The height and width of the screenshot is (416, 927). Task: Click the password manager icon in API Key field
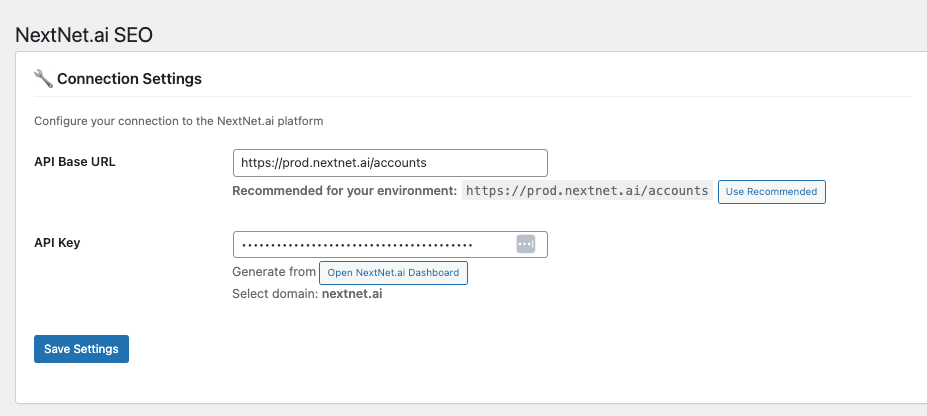click(x=526, y=244)
